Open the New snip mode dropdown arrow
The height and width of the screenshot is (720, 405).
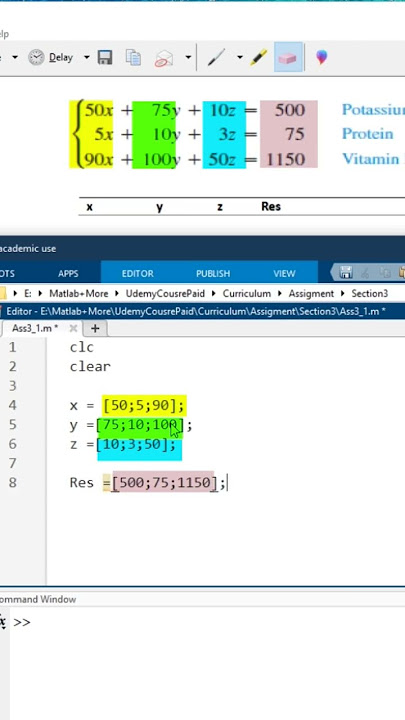point(15,58)
